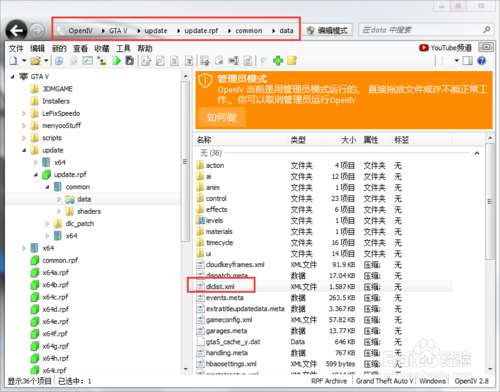The height and width of the screenshot is (392, 500).
Task: Click the YouTube频道 link
Action: pos(451,48)
